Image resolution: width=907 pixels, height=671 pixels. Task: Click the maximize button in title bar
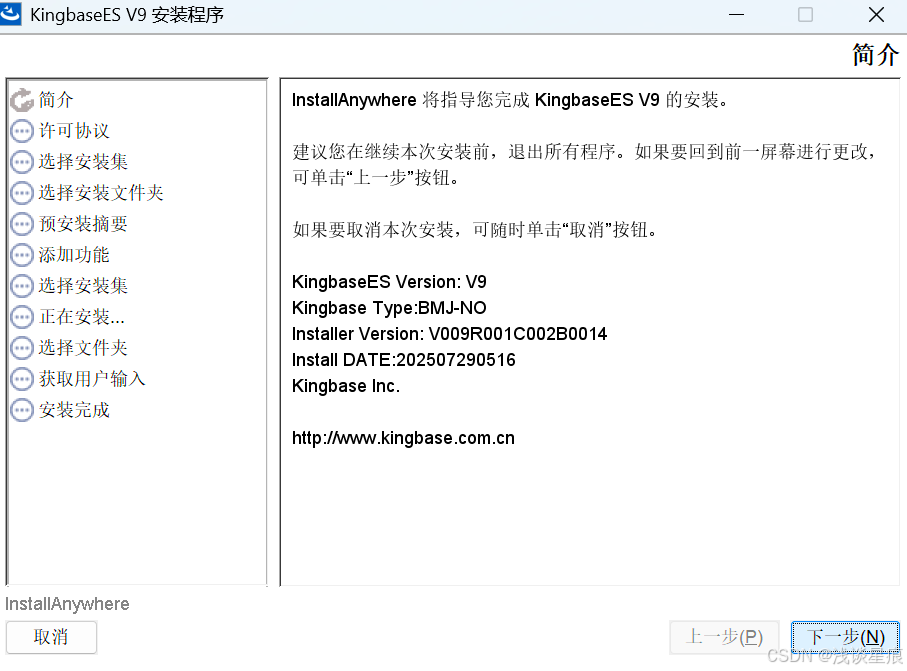click(x=805, y=14)
